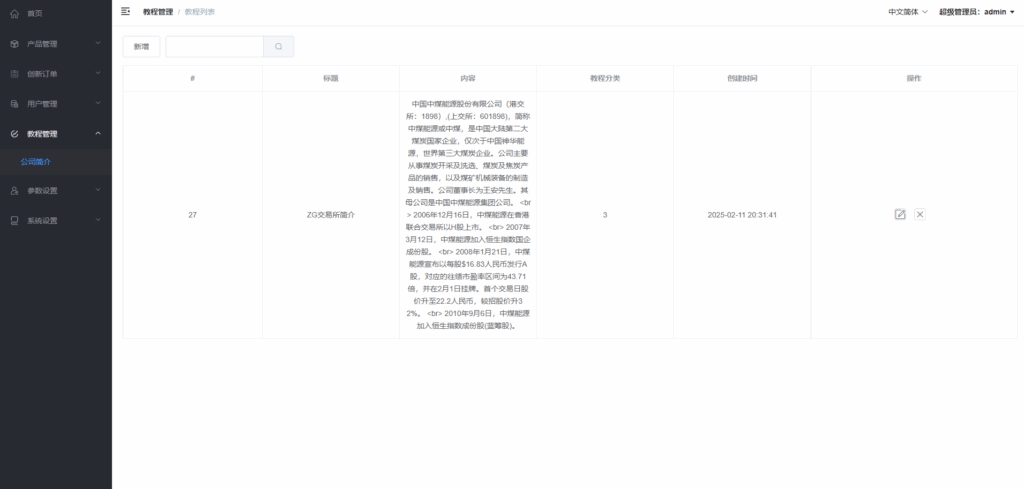The image size is (1024, 489).
Task: Click the 内容 column header
Action: tap(468, 78)
